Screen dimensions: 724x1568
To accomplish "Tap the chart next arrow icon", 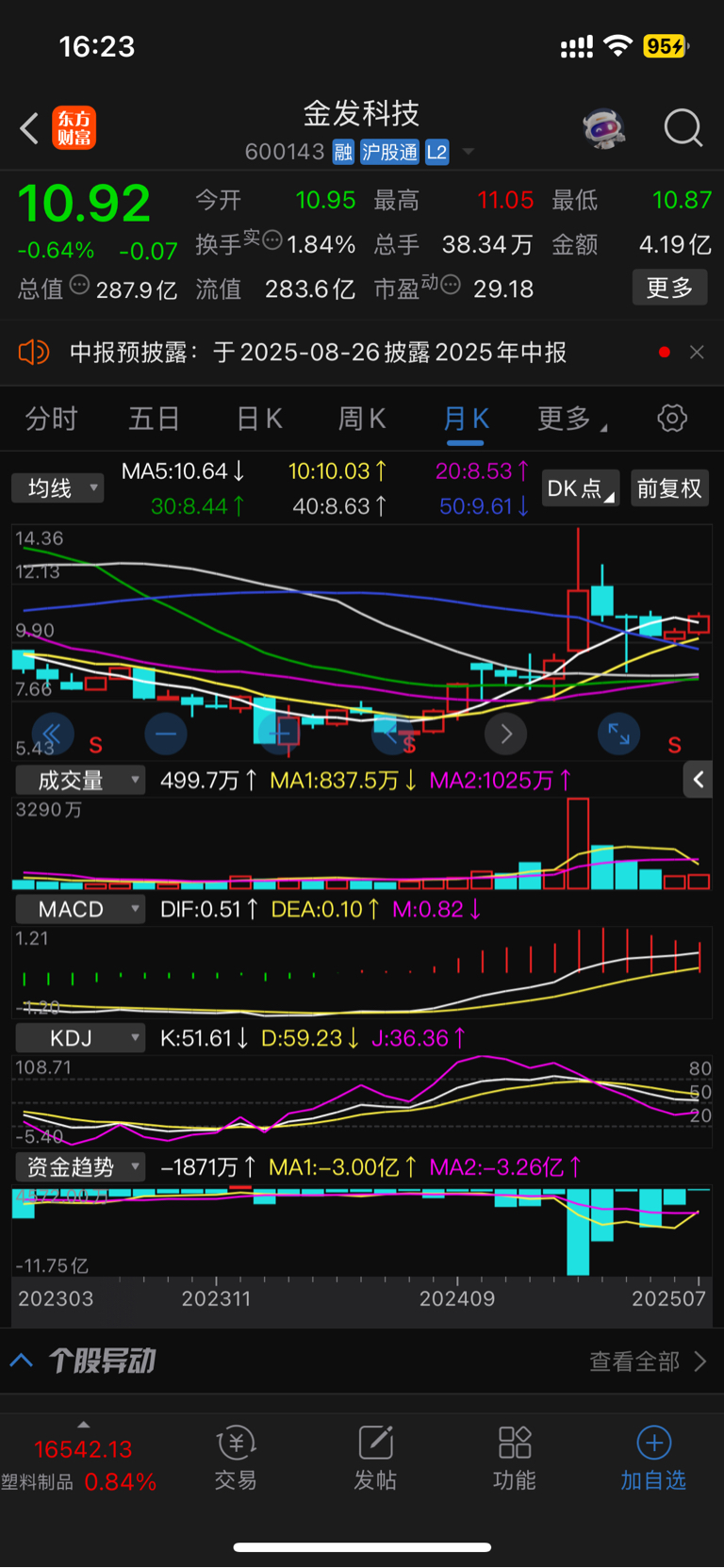I will 506,734.
